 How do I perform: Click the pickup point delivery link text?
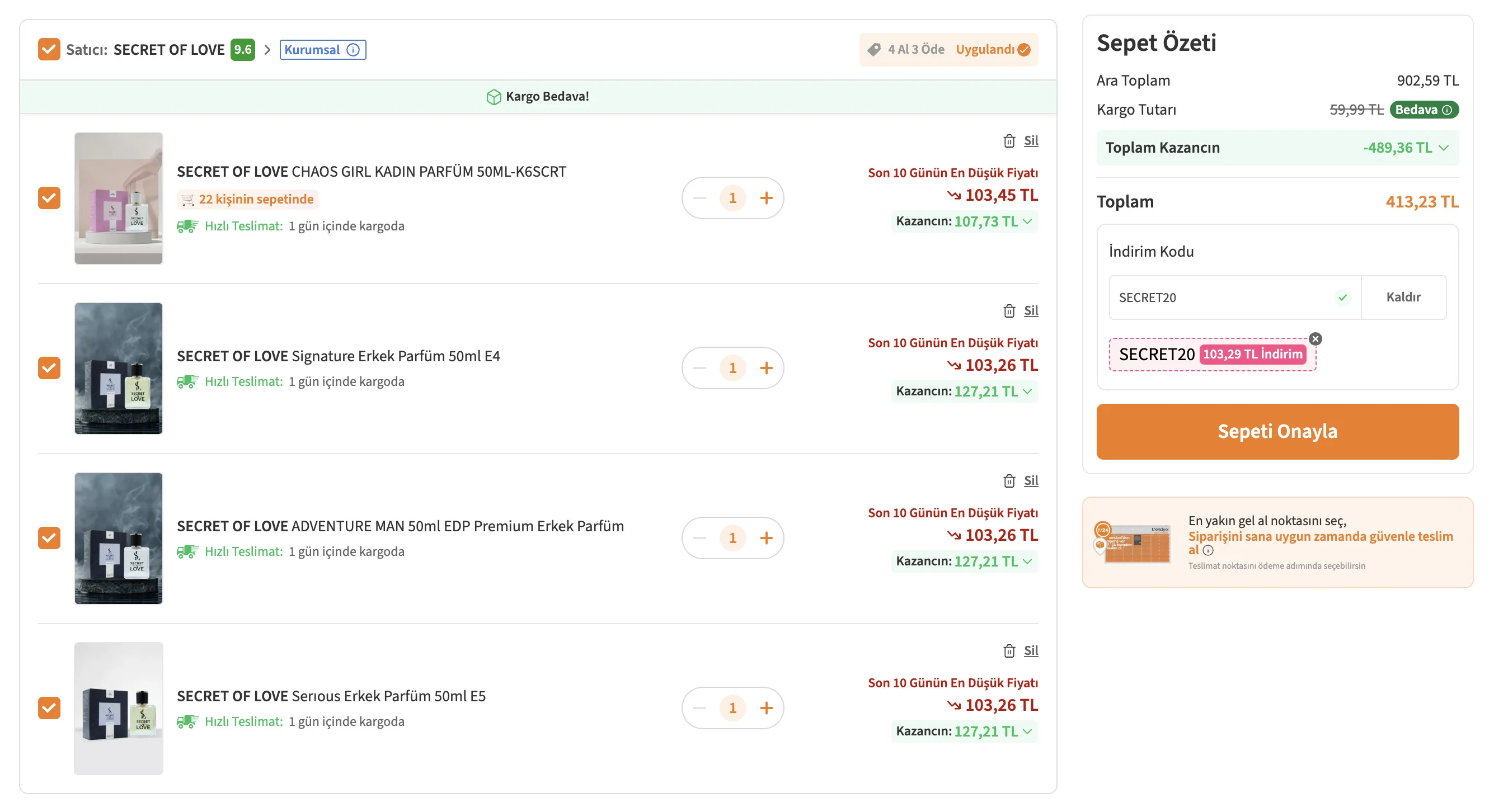(x=1321, y=543)
